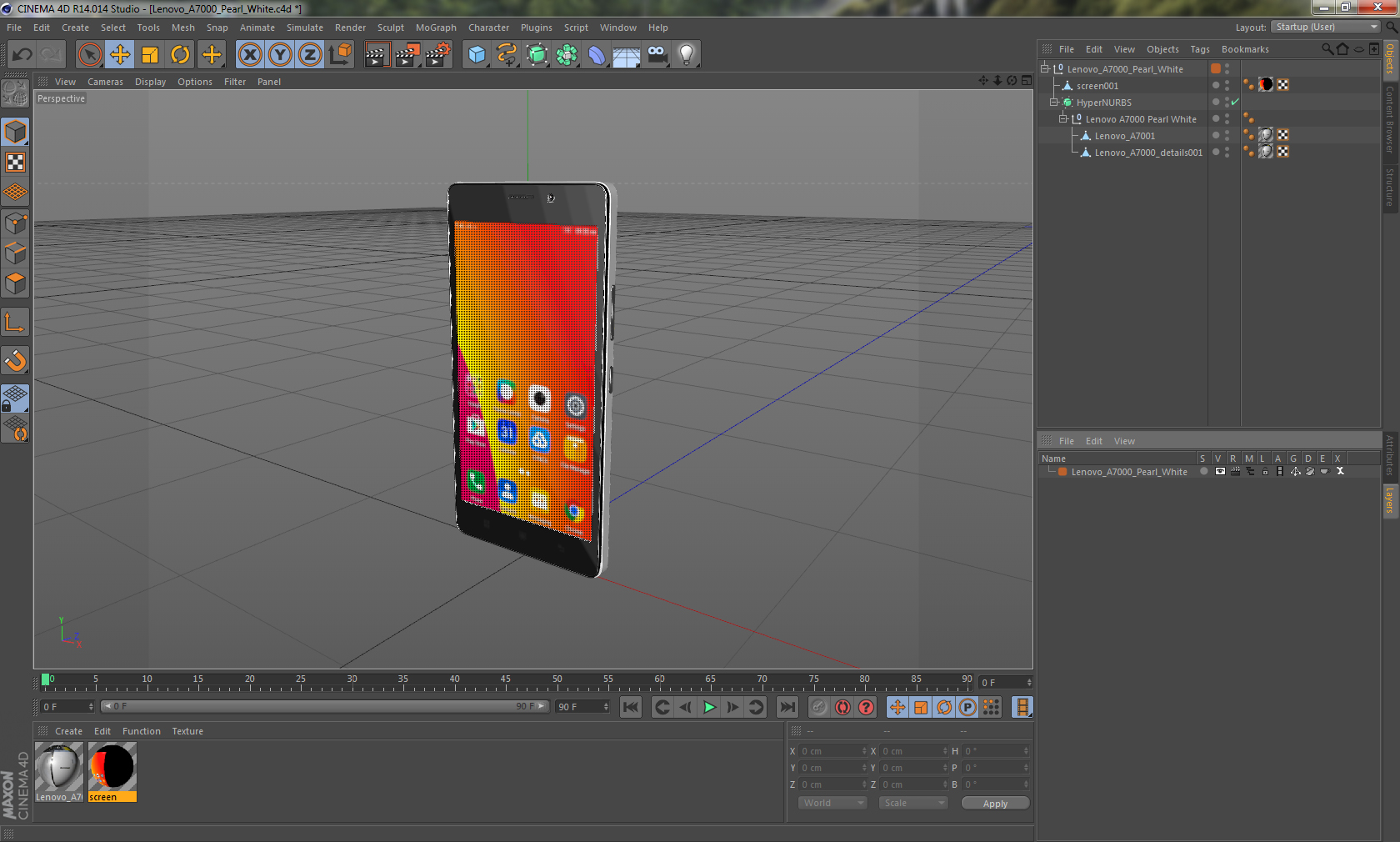Open the viewport Display menu
This screenshot has height=842, width=1400.
150,82
